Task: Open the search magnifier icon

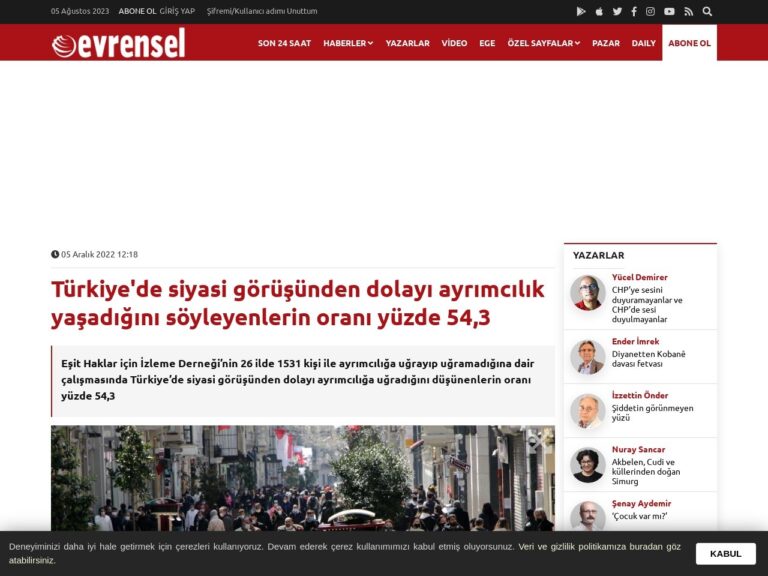Action: click(707, 12)
